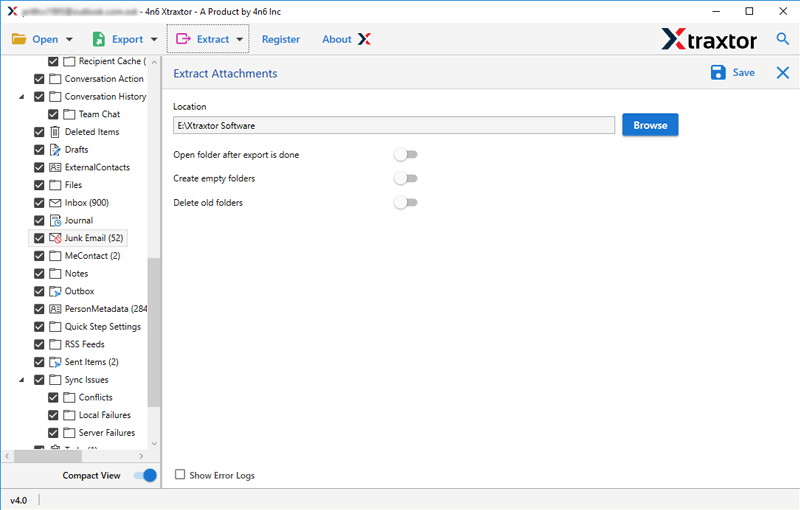This screenshot has width=800, height=510.
Task: Click the Browse button
Action: click(650, 125)
